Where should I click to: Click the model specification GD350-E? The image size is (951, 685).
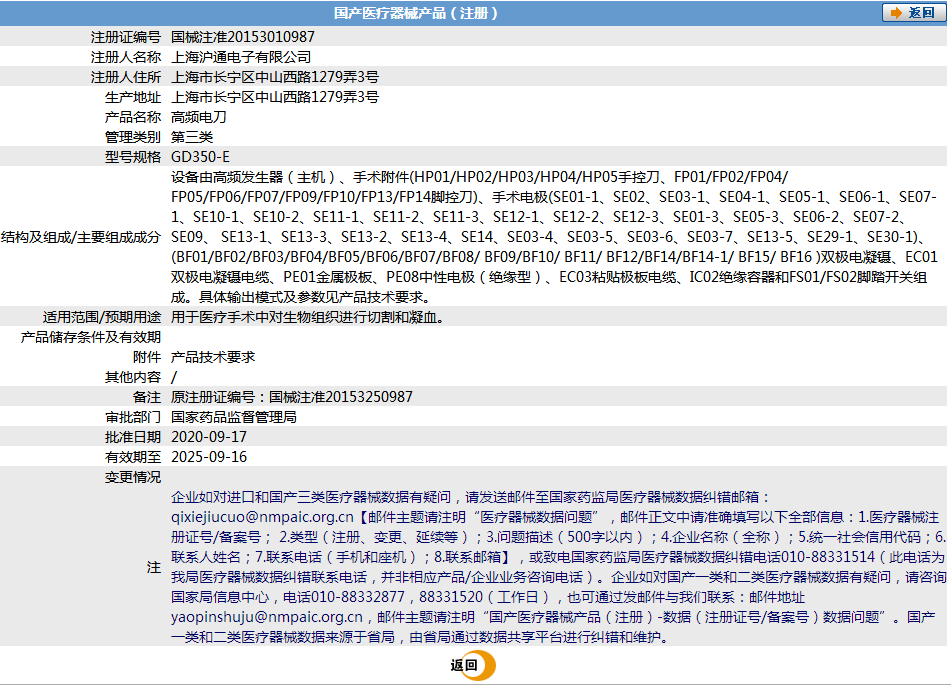(200, 157)
